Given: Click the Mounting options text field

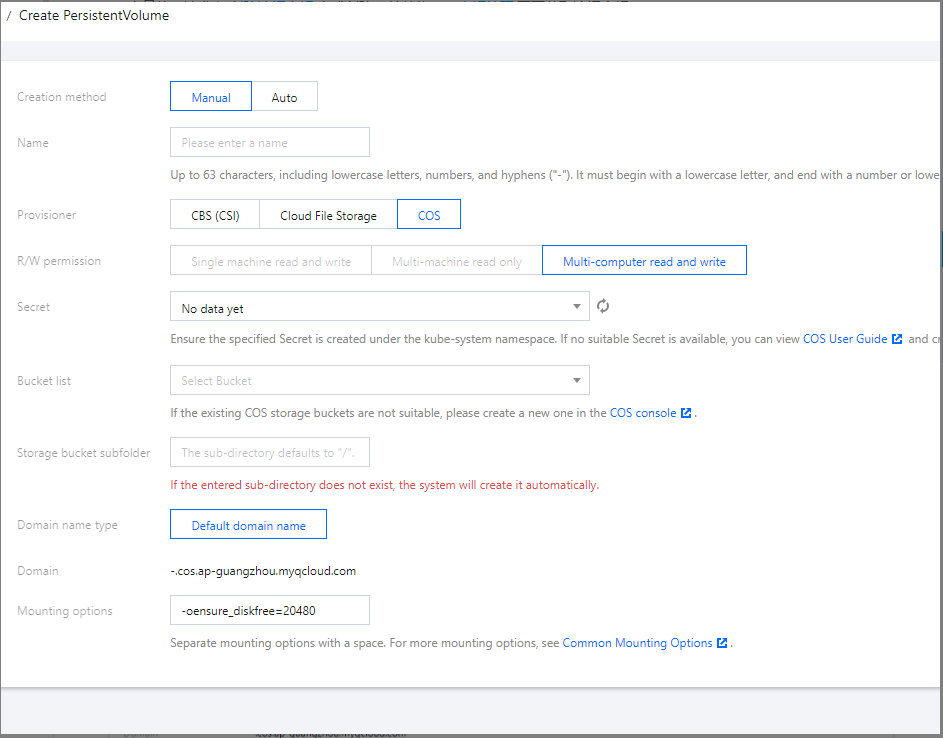Looking at the screenshot, I should point(270,610).
